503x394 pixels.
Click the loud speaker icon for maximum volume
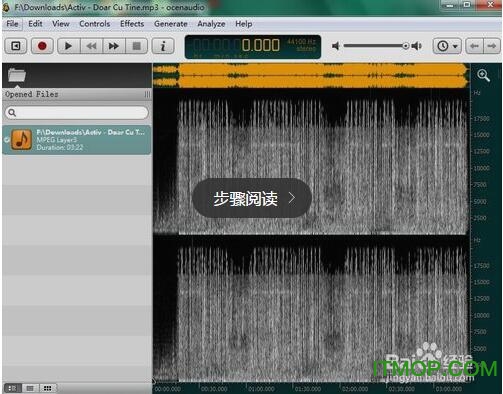coord(417,46)
